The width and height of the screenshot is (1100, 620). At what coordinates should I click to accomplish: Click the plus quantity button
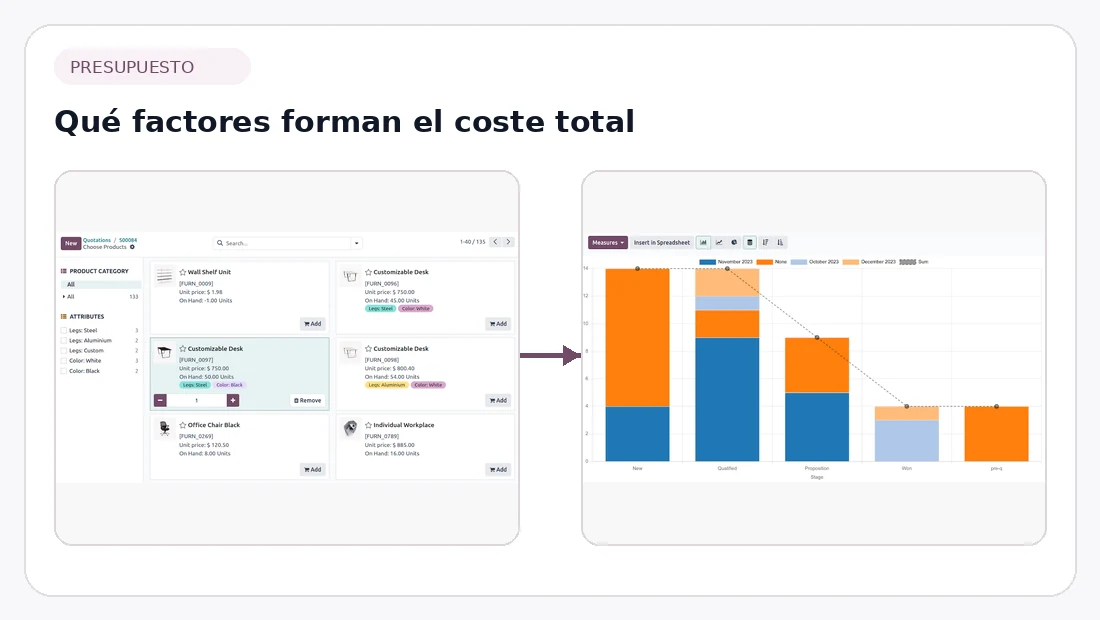tap(233, 400)
